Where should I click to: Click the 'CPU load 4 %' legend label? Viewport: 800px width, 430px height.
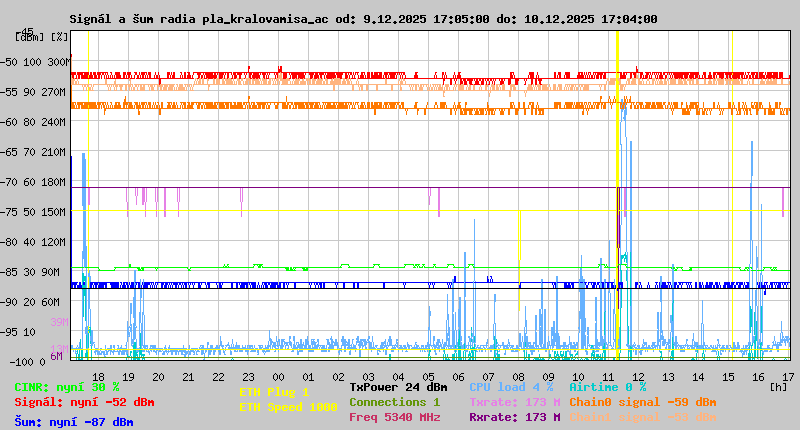pyautogui.click(x=511, y=387)
